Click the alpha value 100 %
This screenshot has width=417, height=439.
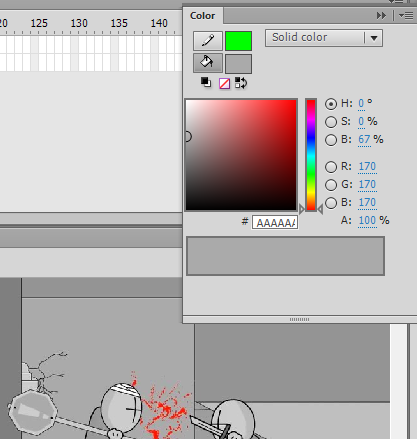[374, 220]
